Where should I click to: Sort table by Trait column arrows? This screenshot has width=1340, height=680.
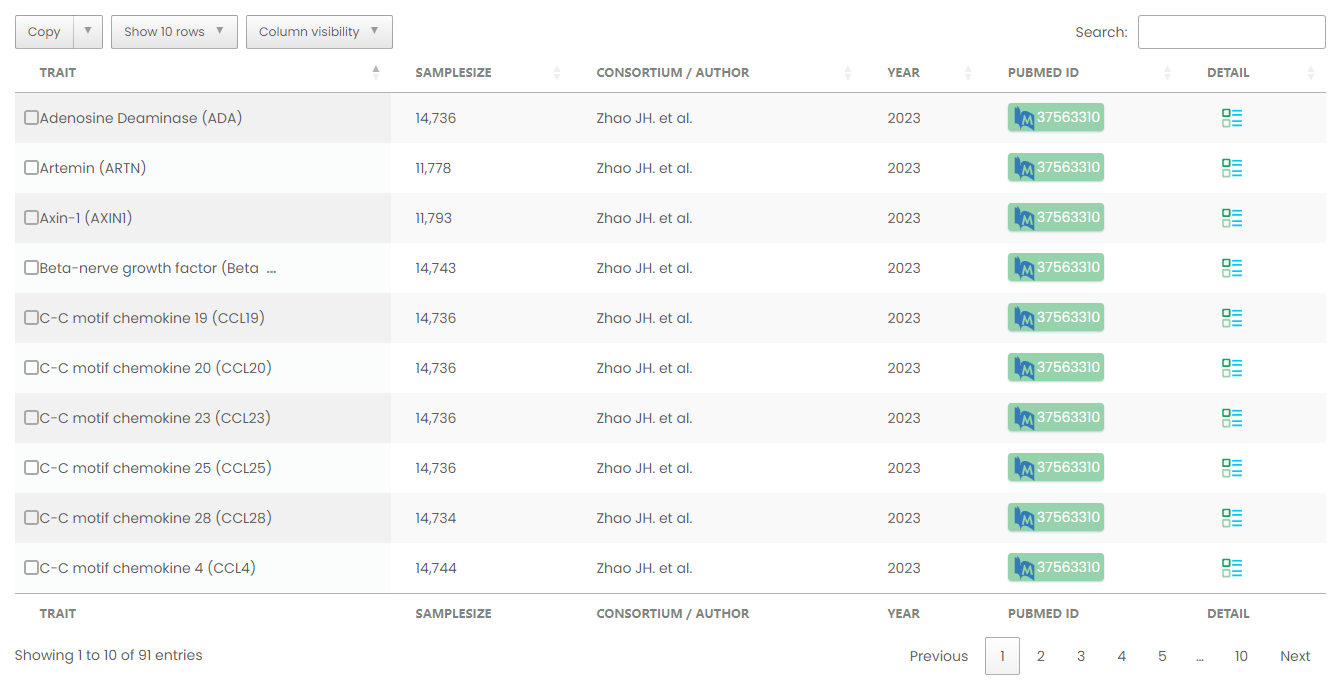tap(376, 72)
